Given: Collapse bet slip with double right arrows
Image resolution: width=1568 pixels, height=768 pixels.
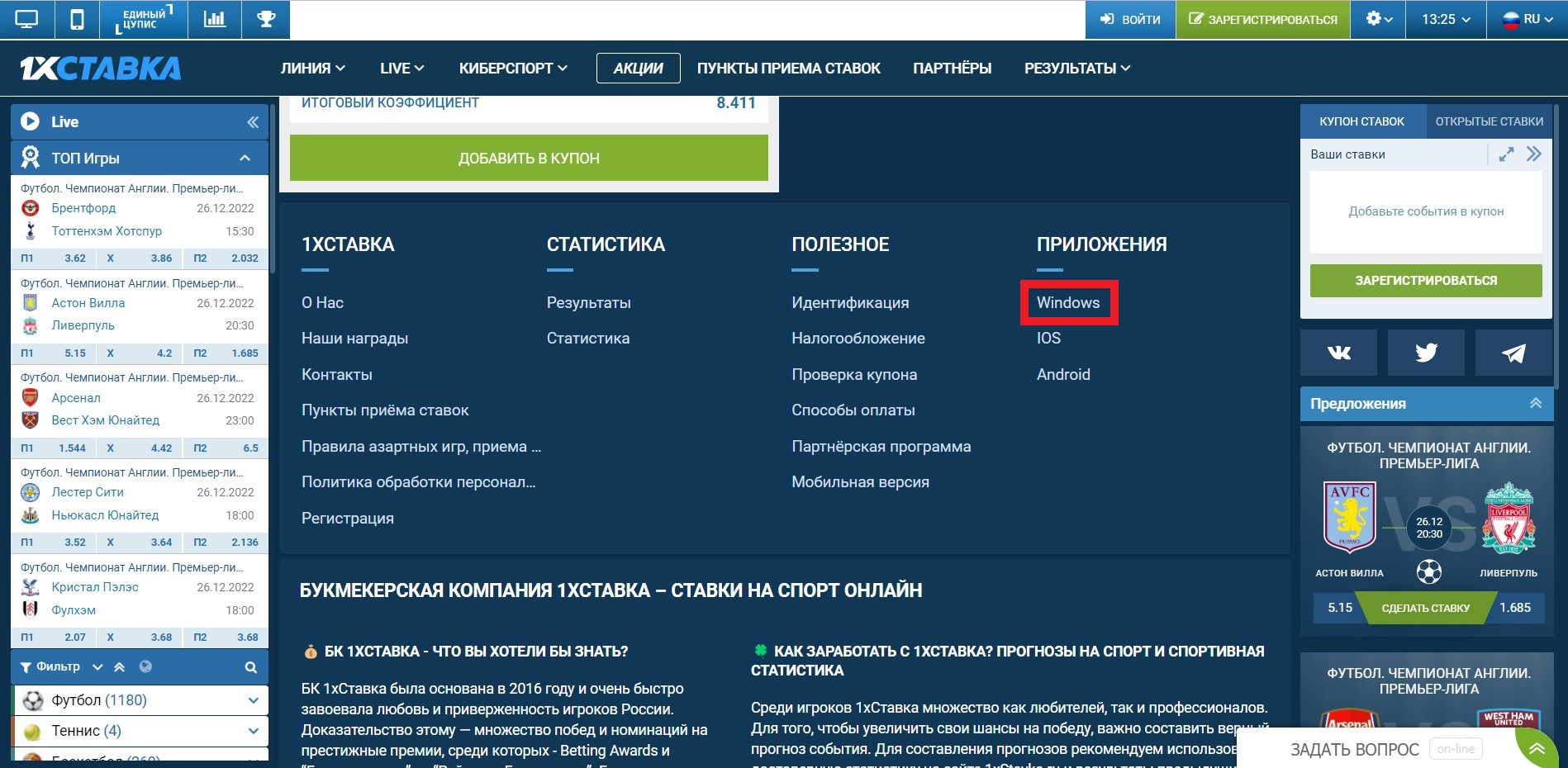Looking at the screenshot, I should [1534, 154].
